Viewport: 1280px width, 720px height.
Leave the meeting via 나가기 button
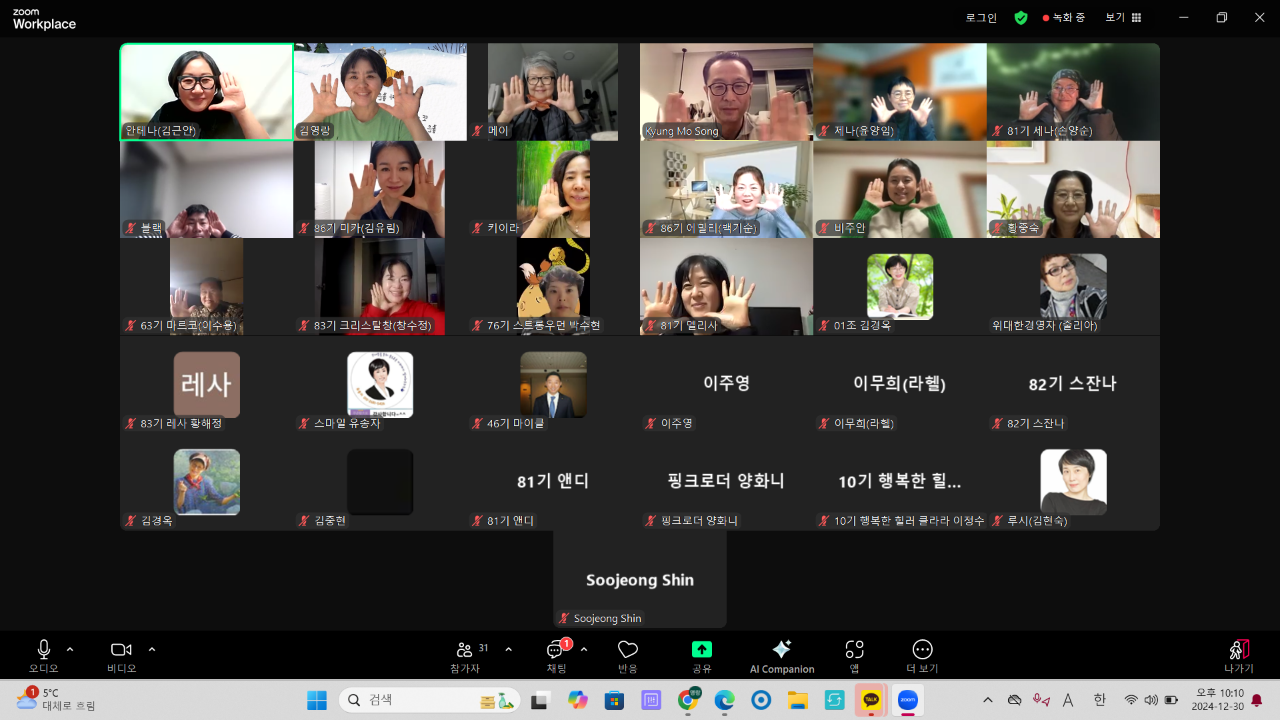(1239, 655)
